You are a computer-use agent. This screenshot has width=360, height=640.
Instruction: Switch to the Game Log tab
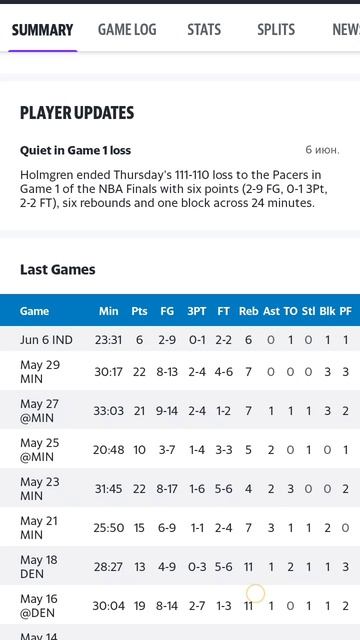point(127,30)
